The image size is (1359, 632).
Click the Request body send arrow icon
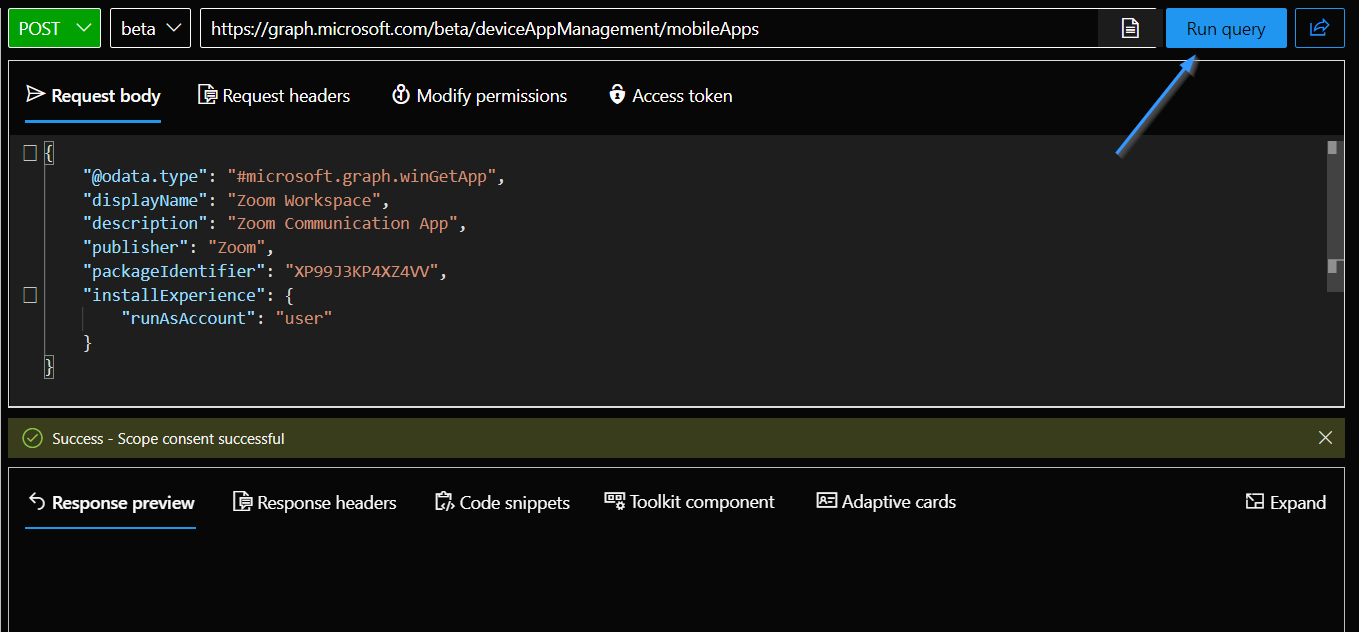pyautogui.click(x=36, y=95)
